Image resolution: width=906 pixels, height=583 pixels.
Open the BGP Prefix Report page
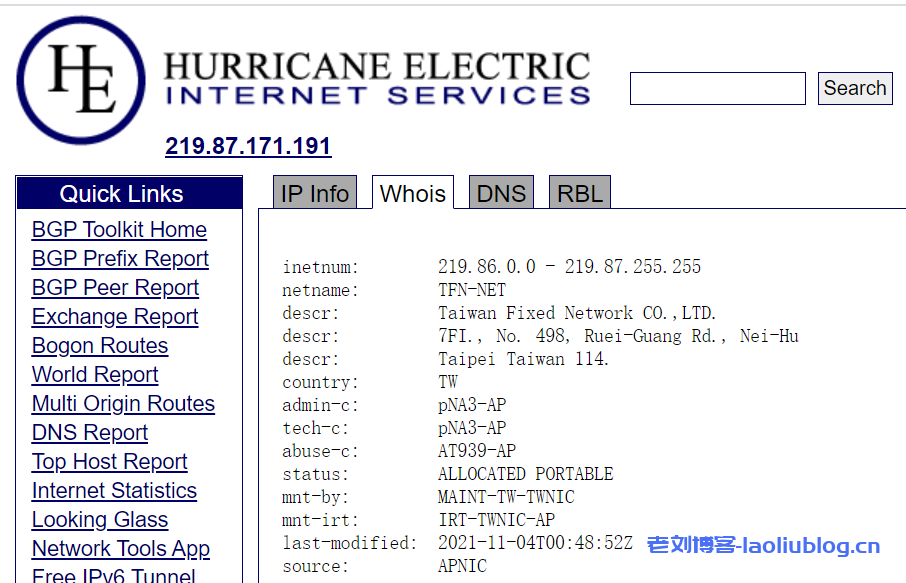[x=120, y=258]
